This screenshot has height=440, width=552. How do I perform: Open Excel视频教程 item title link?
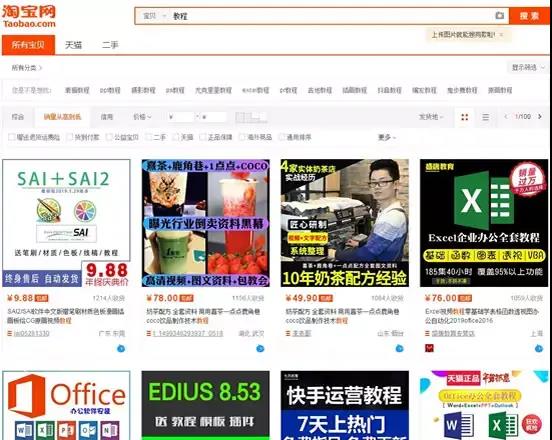pyautogui.click(x=482, y=316)
